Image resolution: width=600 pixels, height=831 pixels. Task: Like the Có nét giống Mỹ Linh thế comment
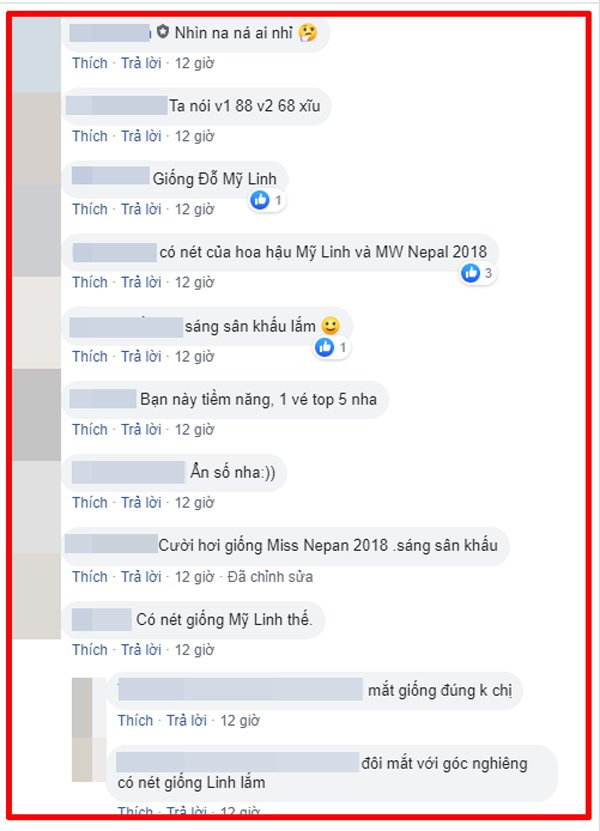click(90, 650)
